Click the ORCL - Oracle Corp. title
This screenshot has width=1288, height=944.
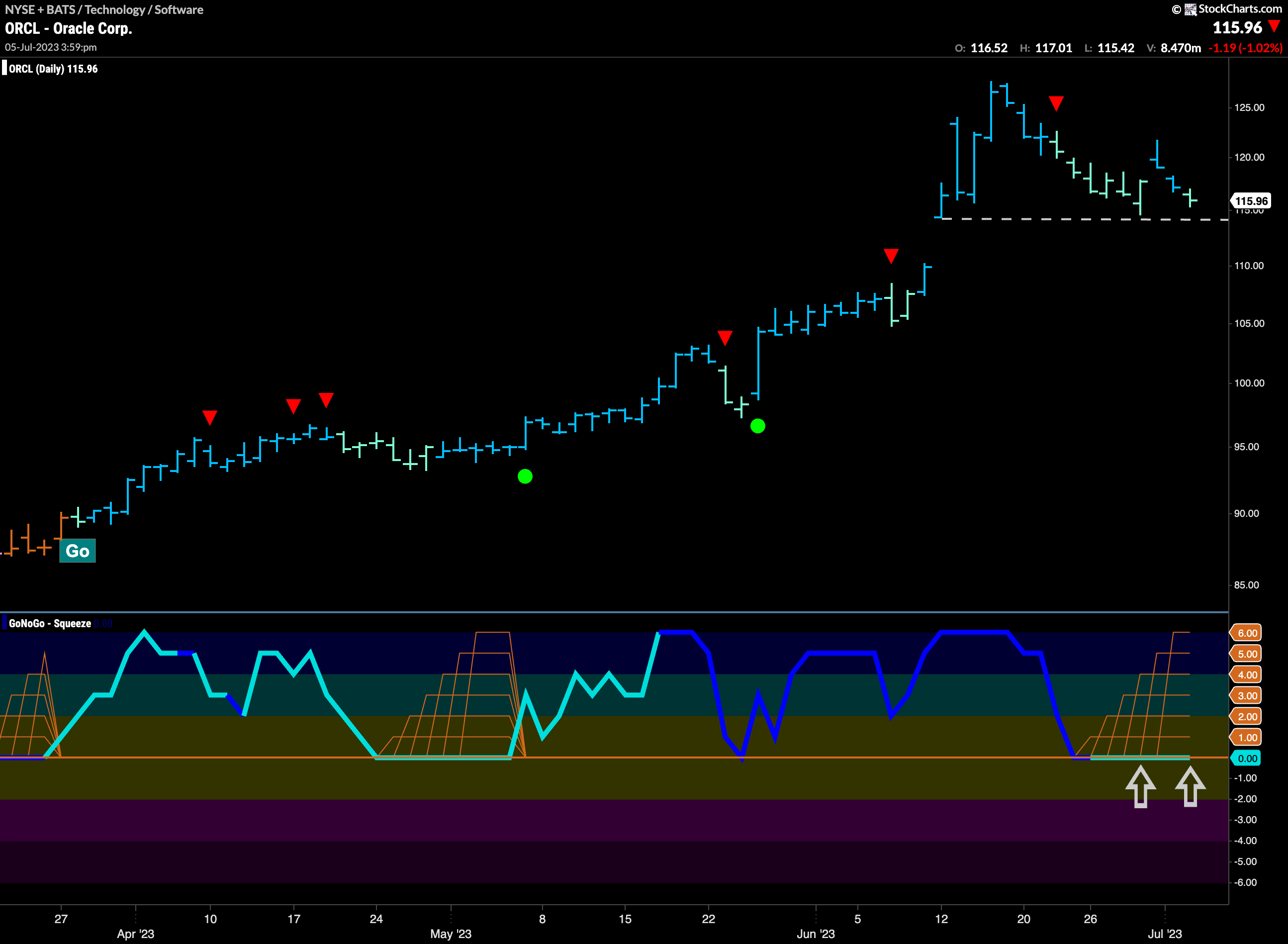tap(69, 28)
